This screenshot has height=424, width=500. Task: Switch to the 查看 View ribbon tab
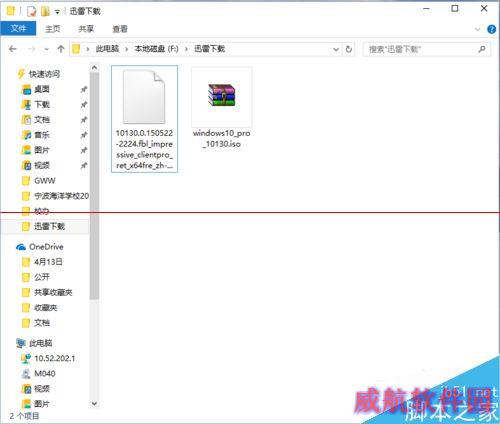(x=120, y=29)
